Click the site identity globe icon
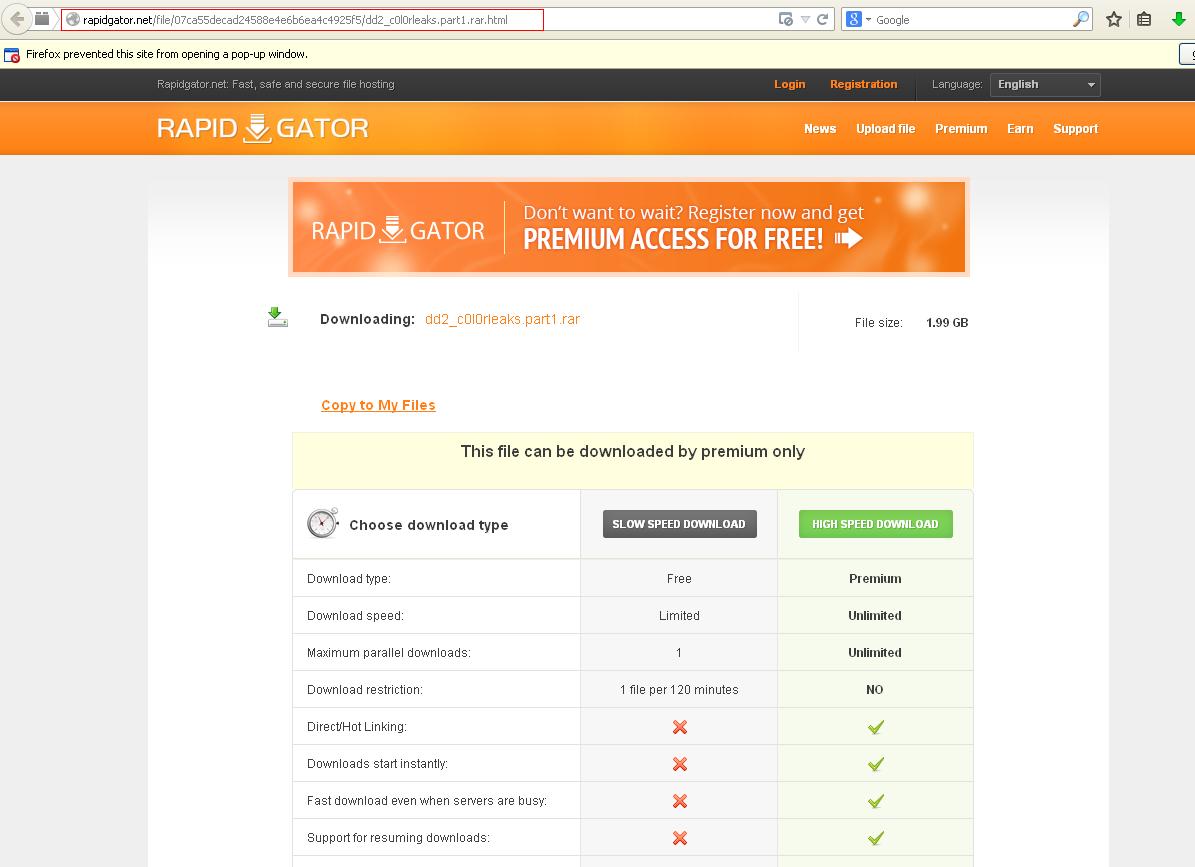 pos(73,20)
